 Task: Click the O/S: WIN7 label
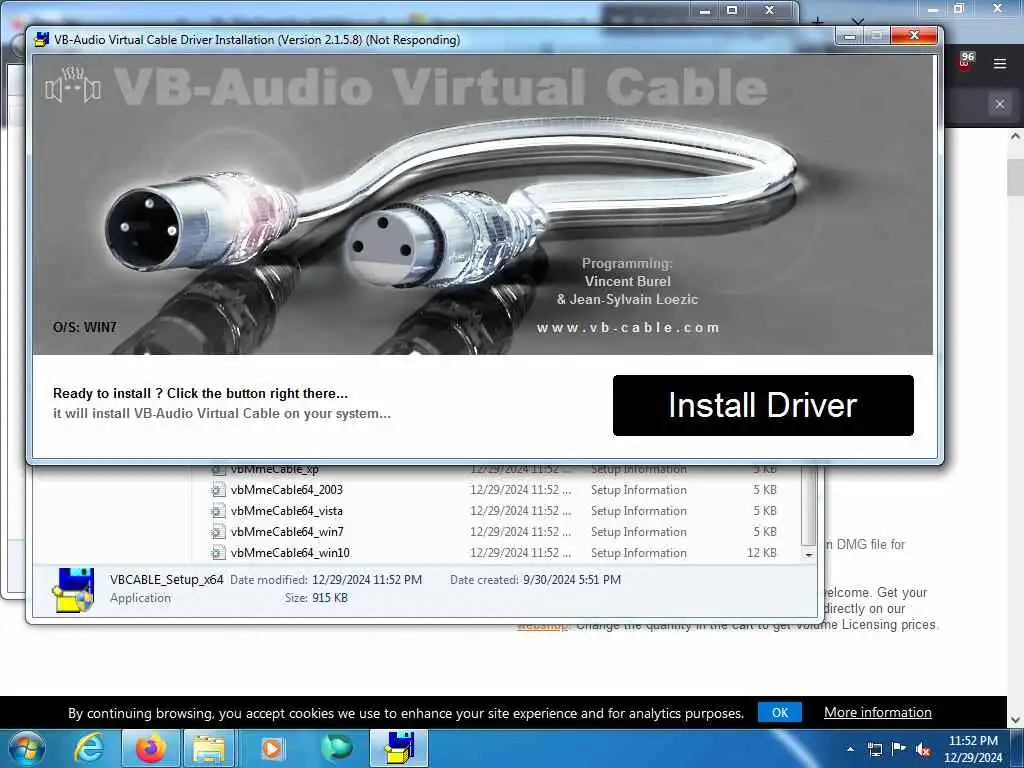[85, 327]
